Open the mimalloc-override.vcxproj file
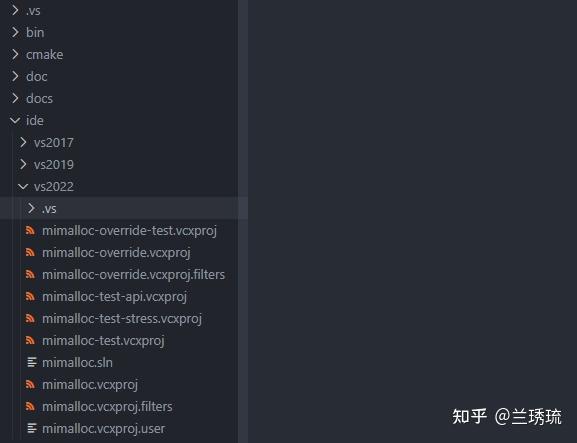The image size is (577, 443). coord(116,253)
